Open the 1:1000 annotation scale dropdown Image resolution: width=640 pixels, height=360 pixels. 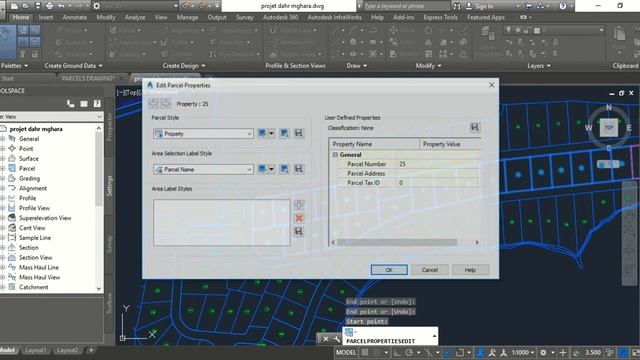[x=522, y=353]
